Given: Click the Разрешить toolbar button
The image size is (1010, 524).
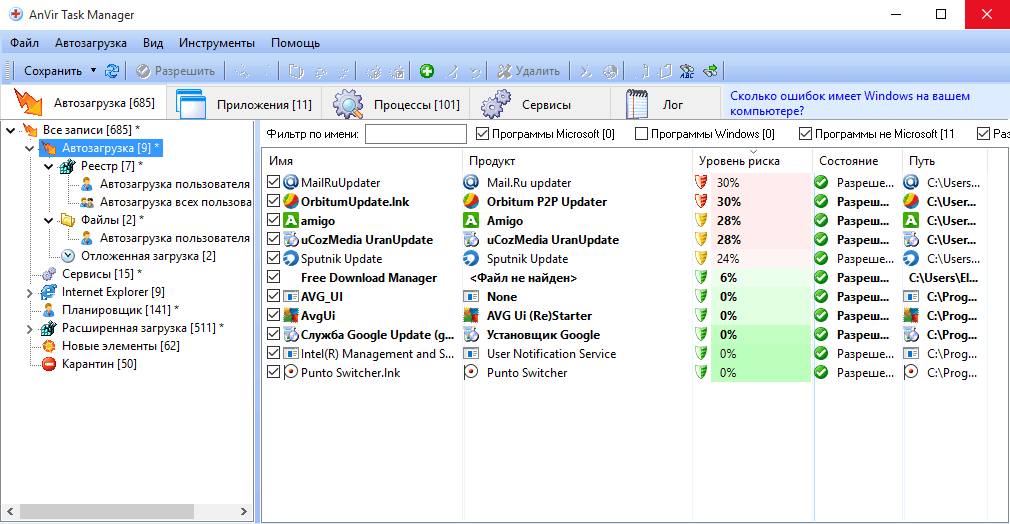Looking at the screenshot, I should (x=175, y=71).
